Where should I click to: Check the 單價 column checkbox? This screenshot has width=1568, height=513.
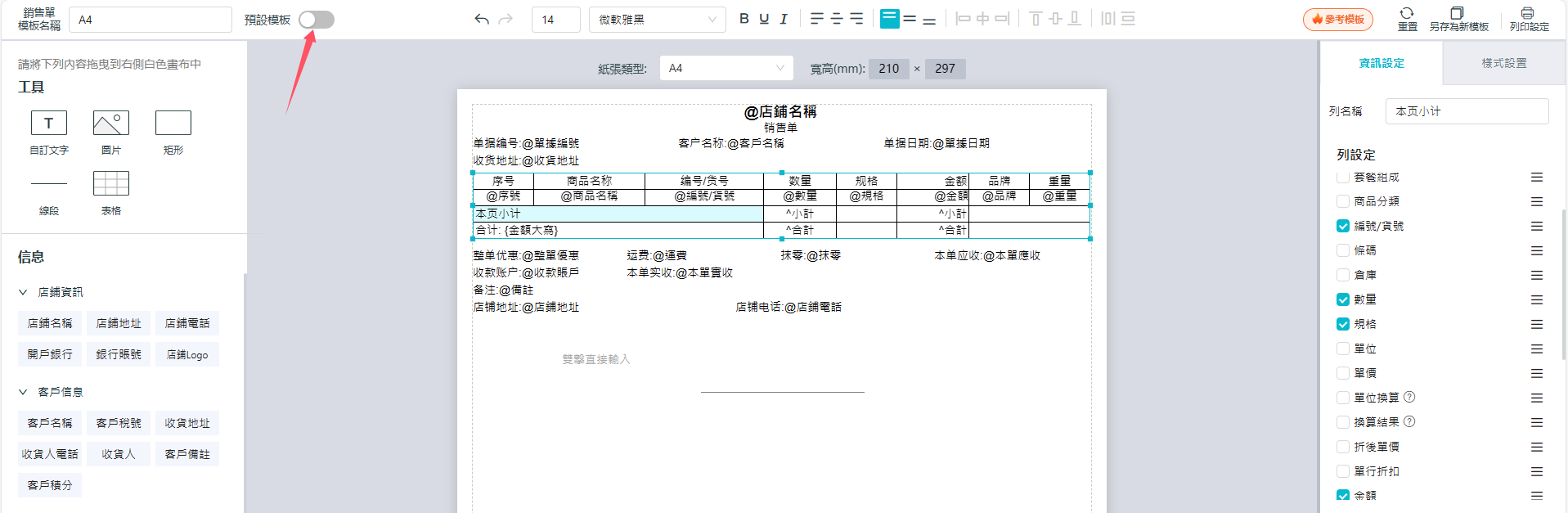pos(1343,373)
